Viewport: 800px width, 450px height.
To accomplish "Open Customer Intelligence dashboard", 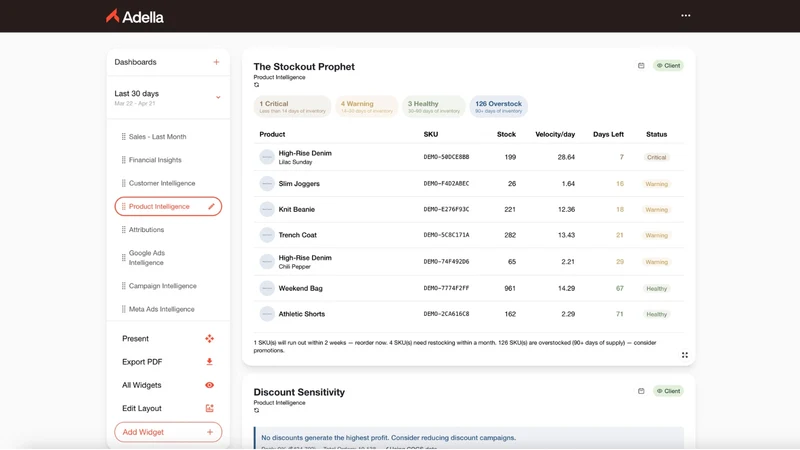I will [162, 183].
